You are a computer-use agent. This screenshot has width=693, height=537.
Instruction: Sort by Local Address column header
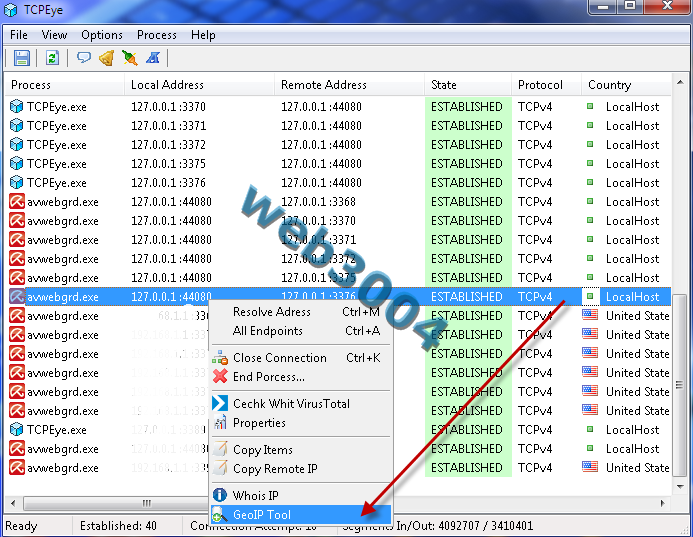199,84
